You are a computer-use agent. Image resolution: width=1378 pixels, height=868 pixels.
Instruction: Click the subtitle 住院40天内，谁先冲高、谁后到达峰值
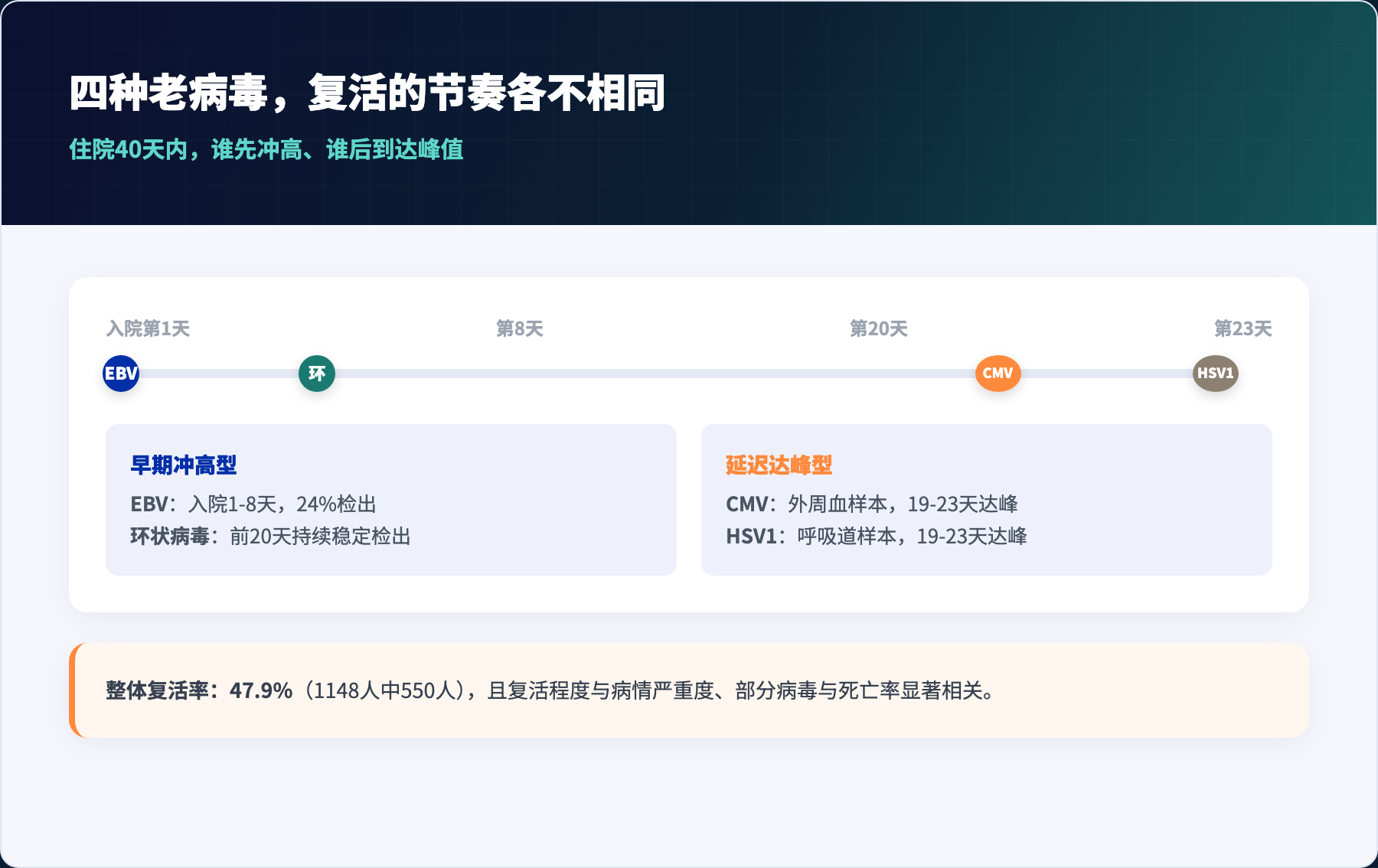click(266, 149)
